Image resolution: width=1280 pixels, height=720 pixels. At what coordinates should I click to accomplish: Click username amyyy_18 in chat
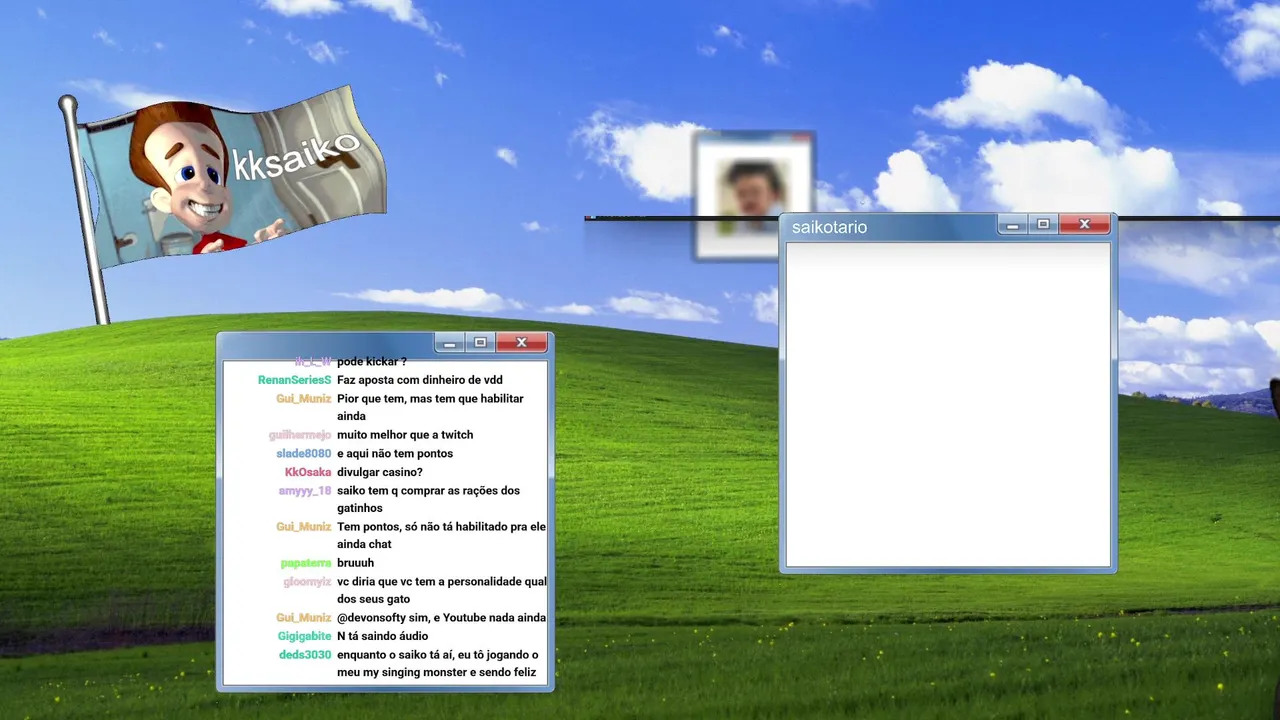coord(304,491)
